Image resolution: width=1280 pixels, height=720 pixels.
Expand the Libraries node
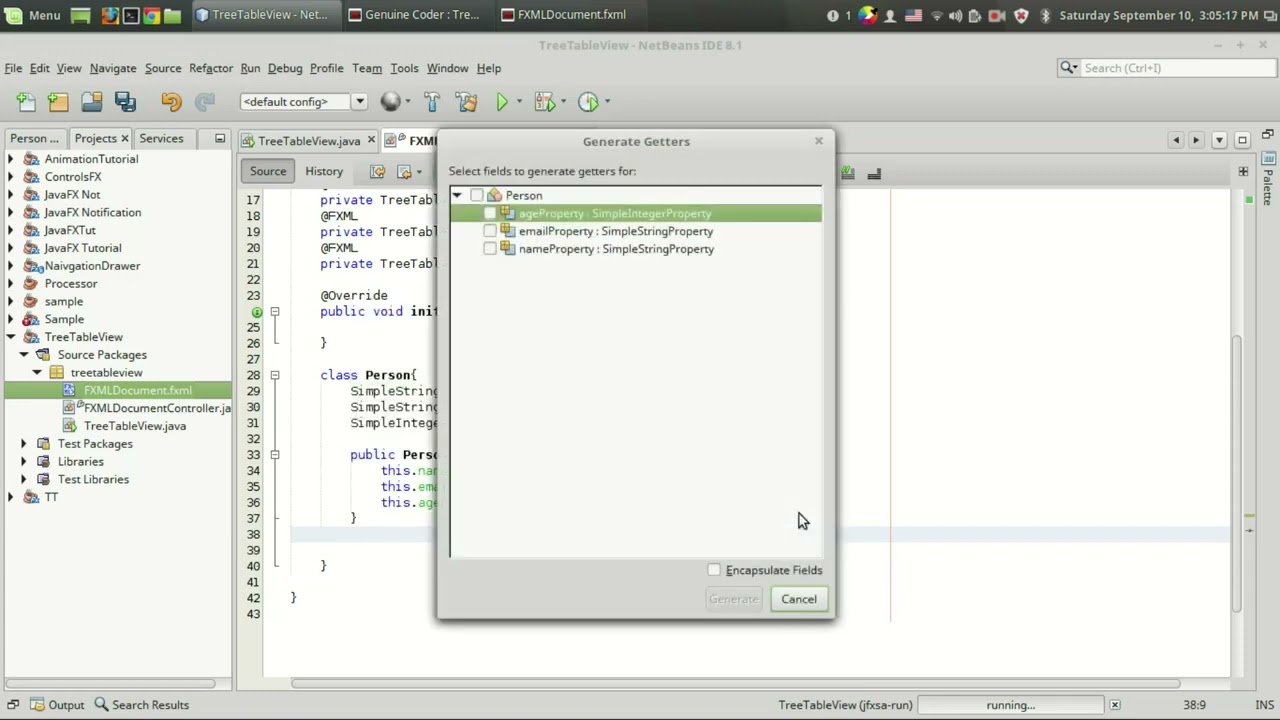(24, 462)
